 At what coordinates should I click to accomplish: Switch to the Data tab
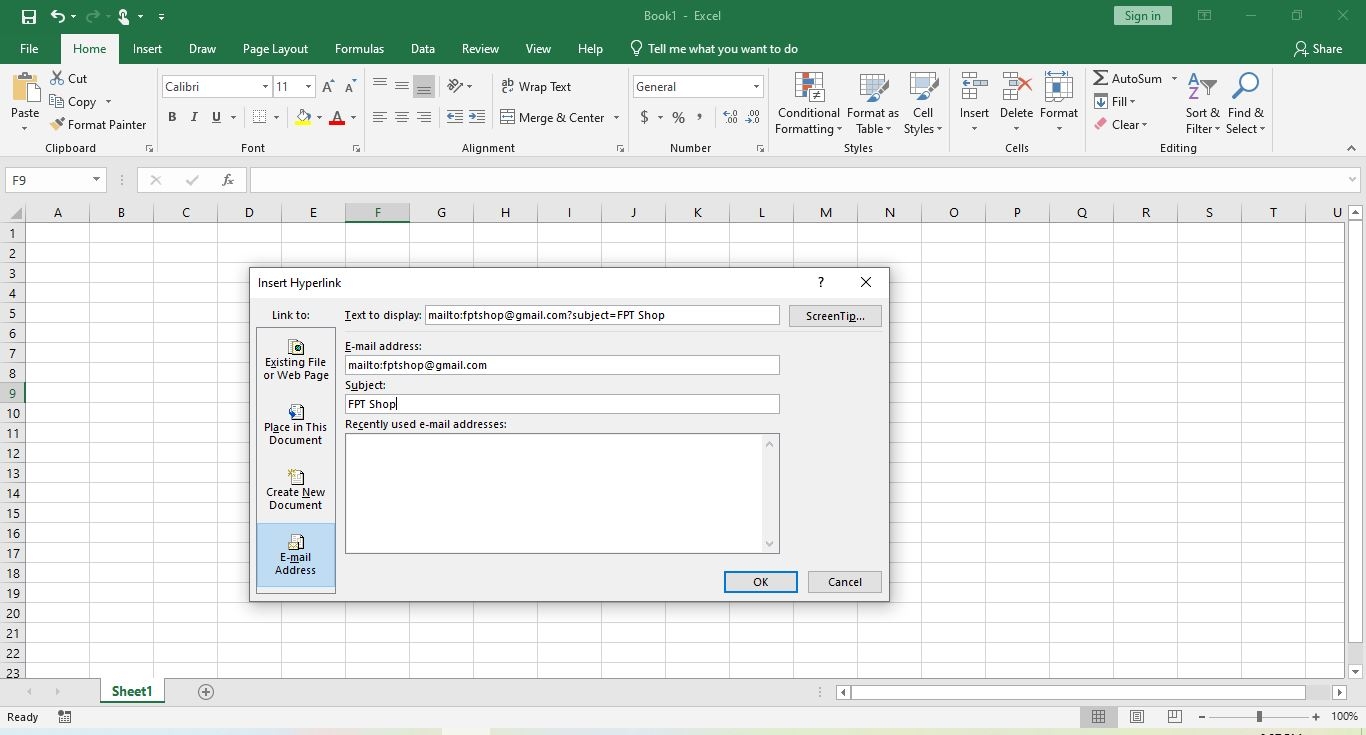tap(423, 48)
